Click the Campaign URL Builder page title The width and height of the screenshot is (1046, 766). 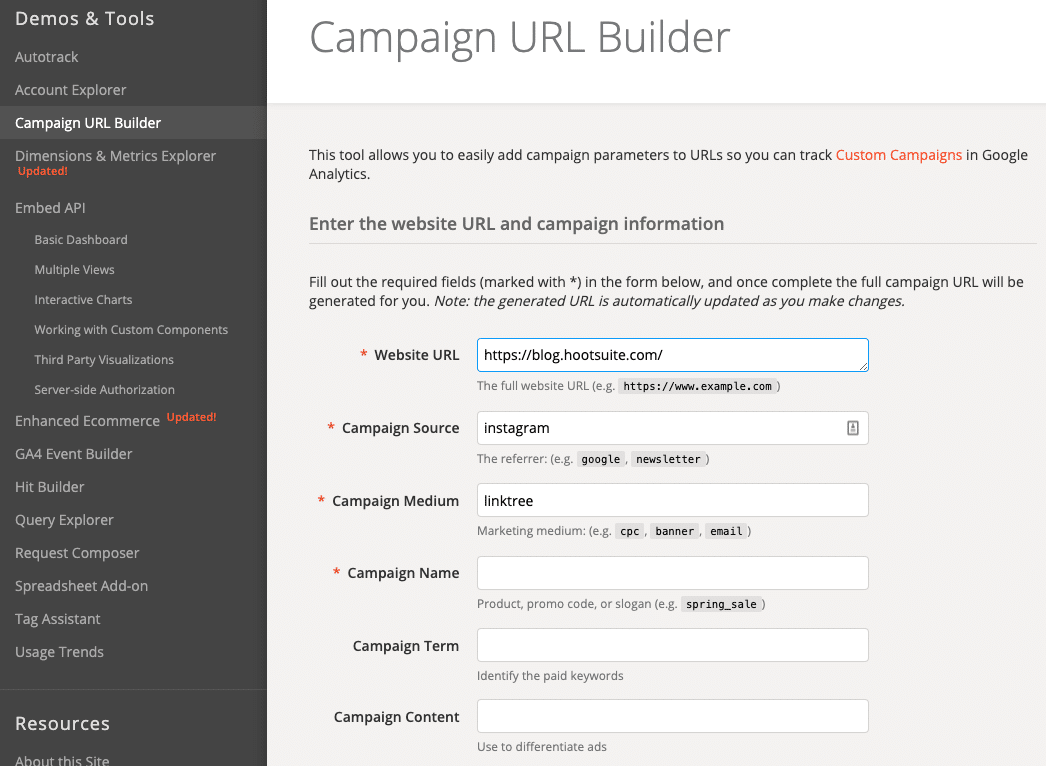click(520, 37)
